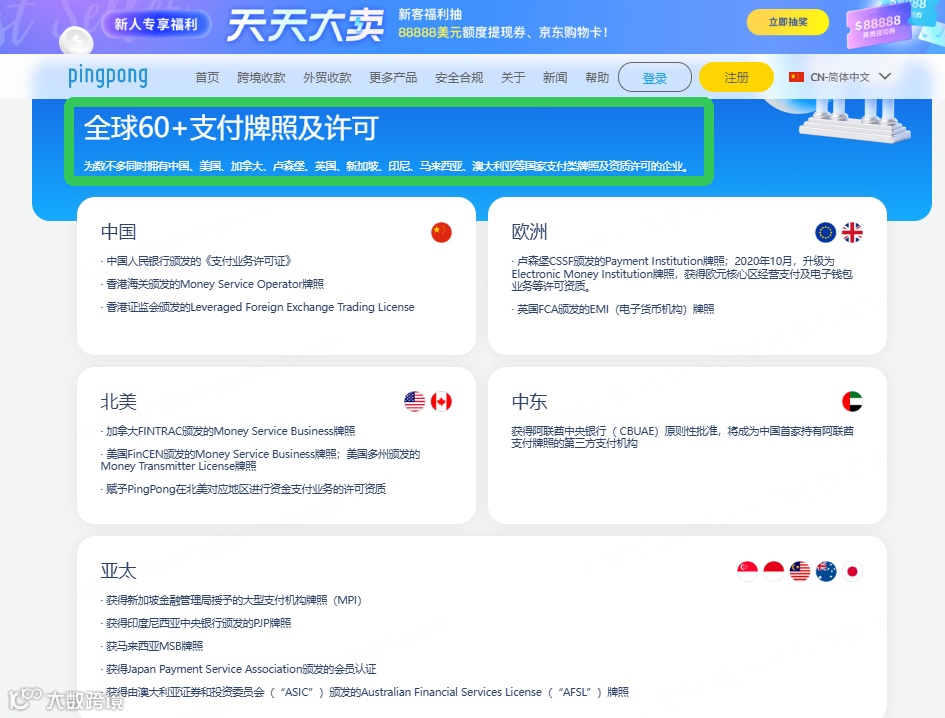This screenshot has width=945, height=718.
Task: Click the 卢森堡CSSF Payment Institution牌照 paragraph
Action: pos(682,274)
